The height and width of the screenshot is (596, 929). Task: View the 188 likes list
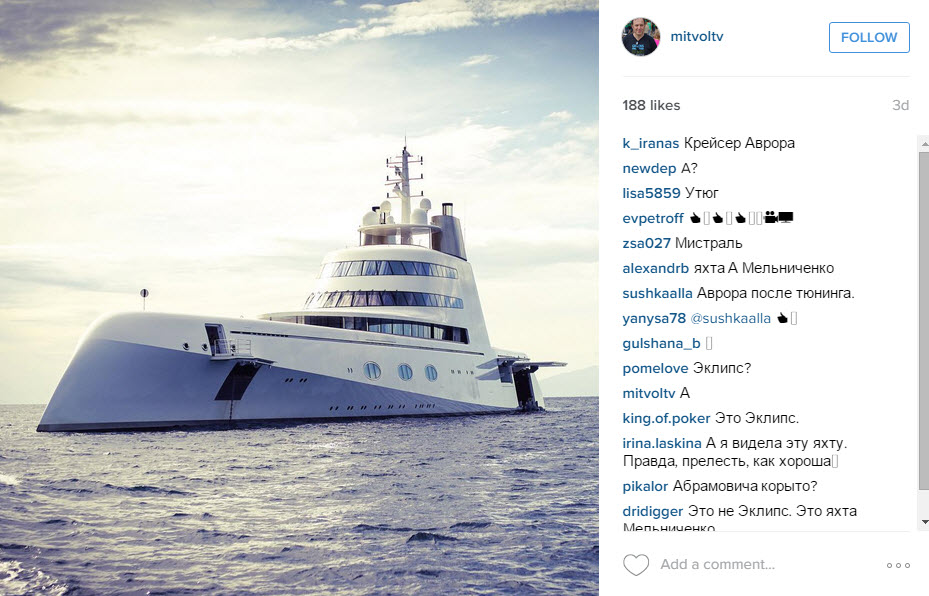click(x=651, y=105)
